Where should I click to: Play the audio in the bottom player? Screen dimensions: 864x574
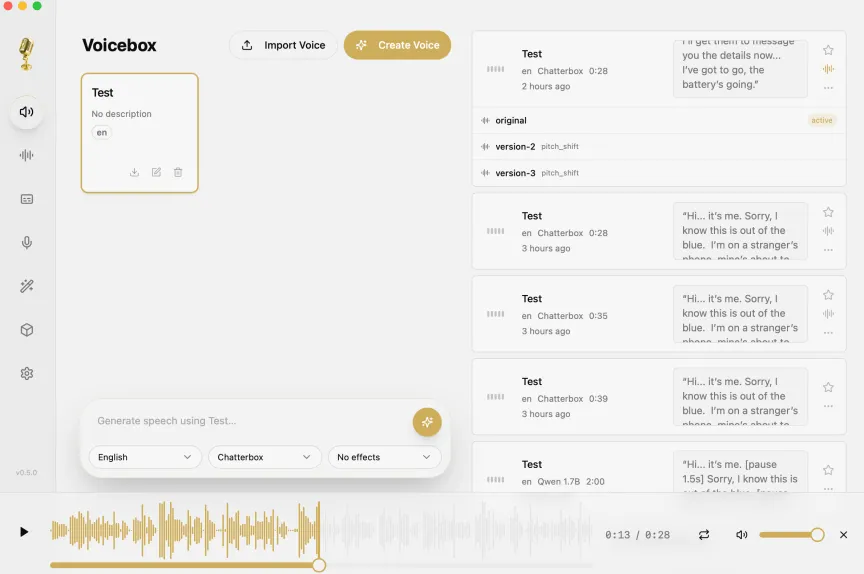point(24,532)
